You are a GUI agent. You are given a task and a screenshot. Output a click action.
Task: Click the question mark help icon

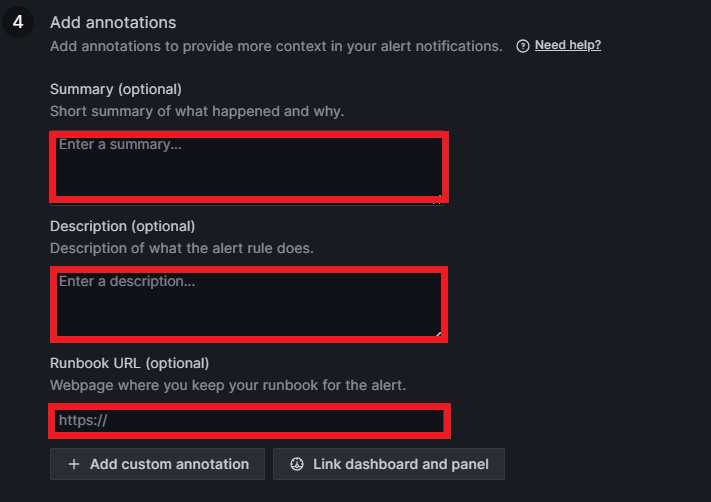523,46
